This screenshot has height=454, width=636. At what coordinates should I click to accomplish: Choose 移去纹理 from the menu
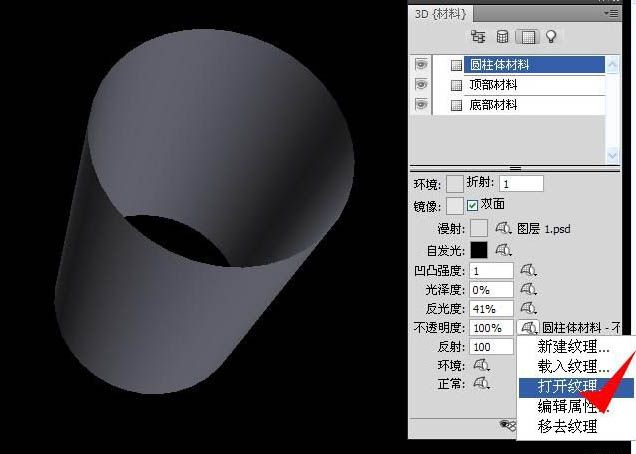[x=568, y=426]
